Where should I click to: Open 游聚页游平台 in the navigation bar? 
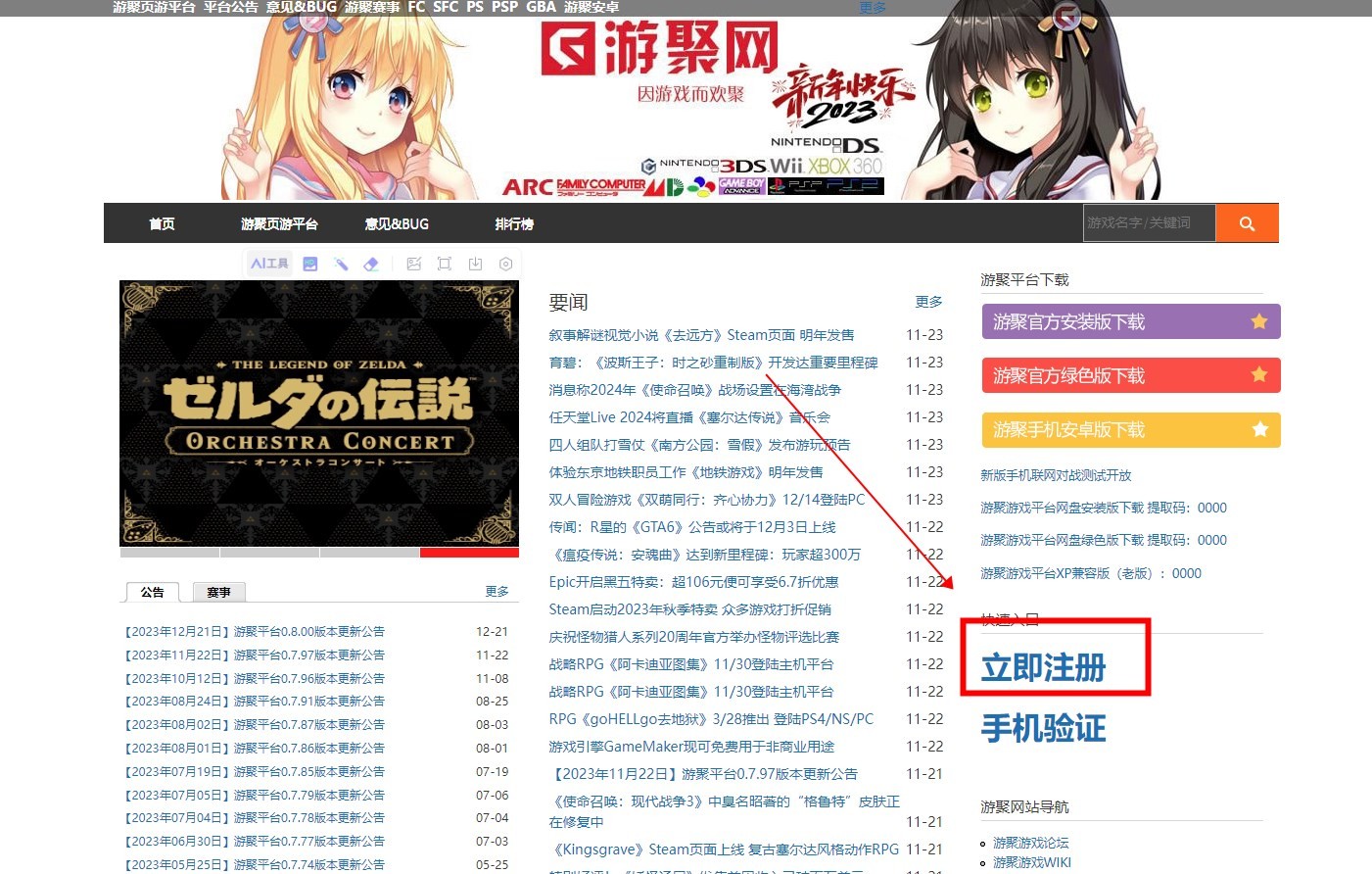(x=279, y=224)
